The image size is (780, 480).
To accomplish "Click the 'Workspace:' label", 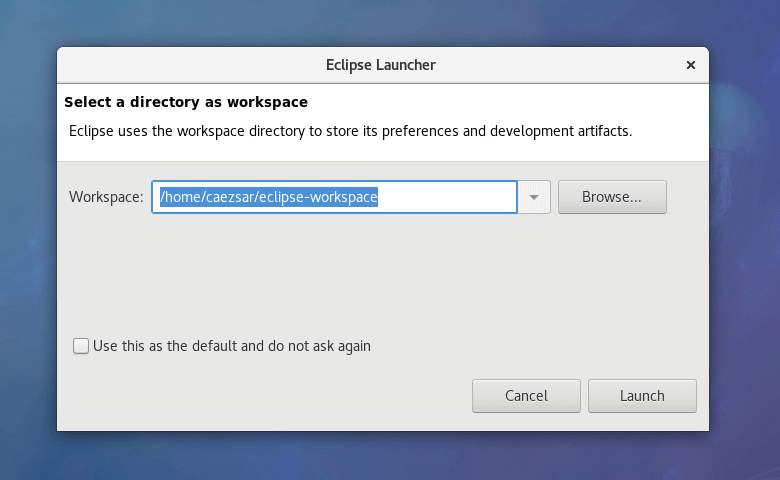I will click(x=106, y=197).
